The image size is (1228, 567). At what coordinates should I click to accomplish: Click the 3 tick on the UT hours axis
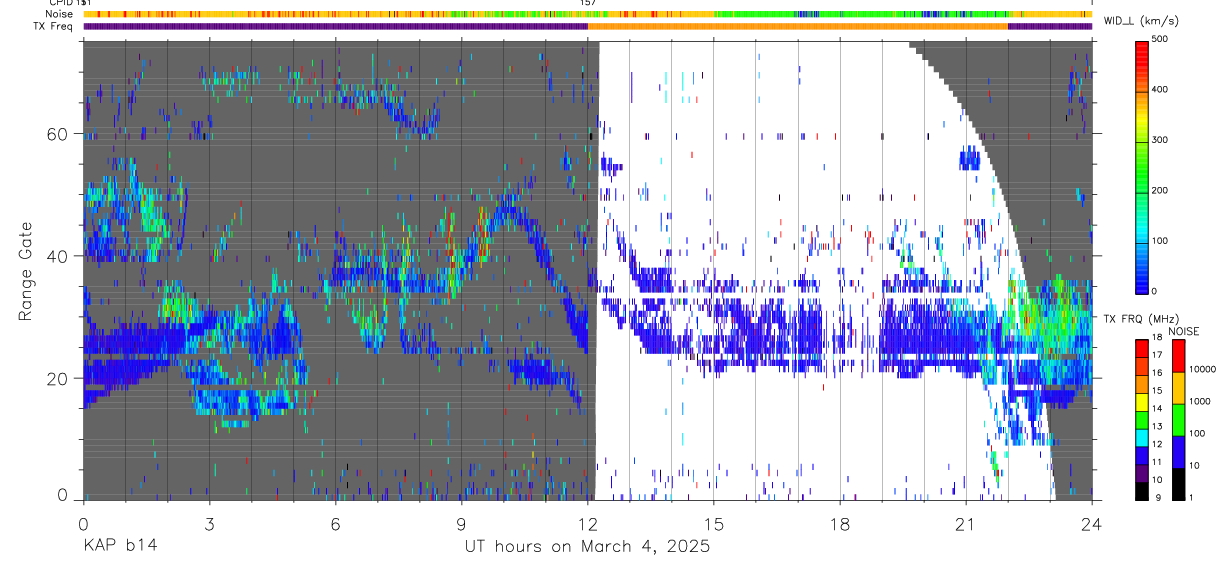[x=209, y=523]
